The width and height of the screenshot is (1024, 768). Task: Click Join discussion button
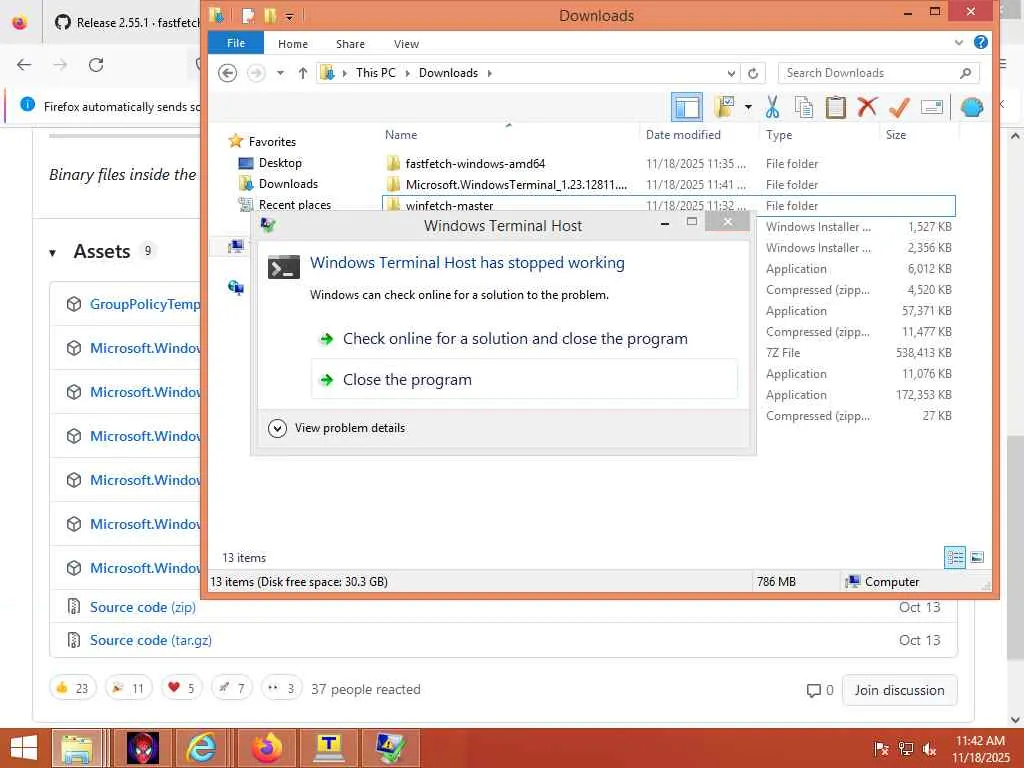pos(899,690)
